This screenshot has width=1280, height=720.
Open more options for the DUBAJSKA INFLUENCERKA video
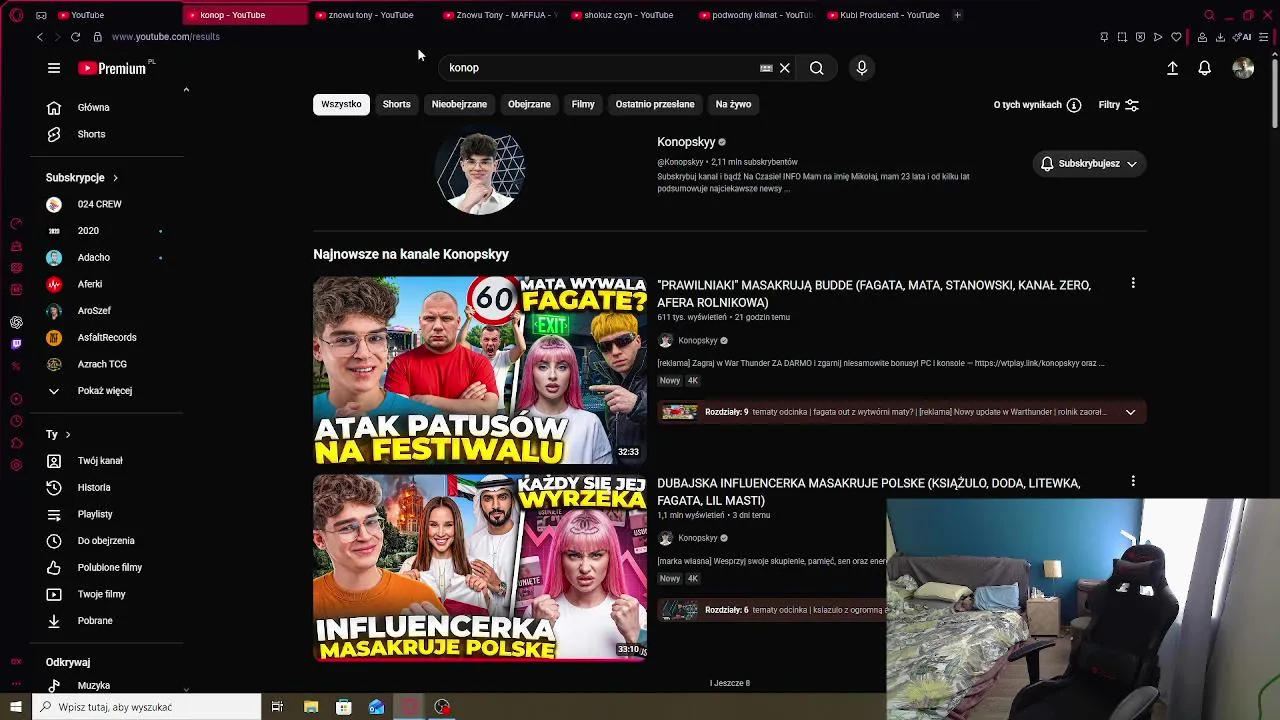tap(1133, 482)
